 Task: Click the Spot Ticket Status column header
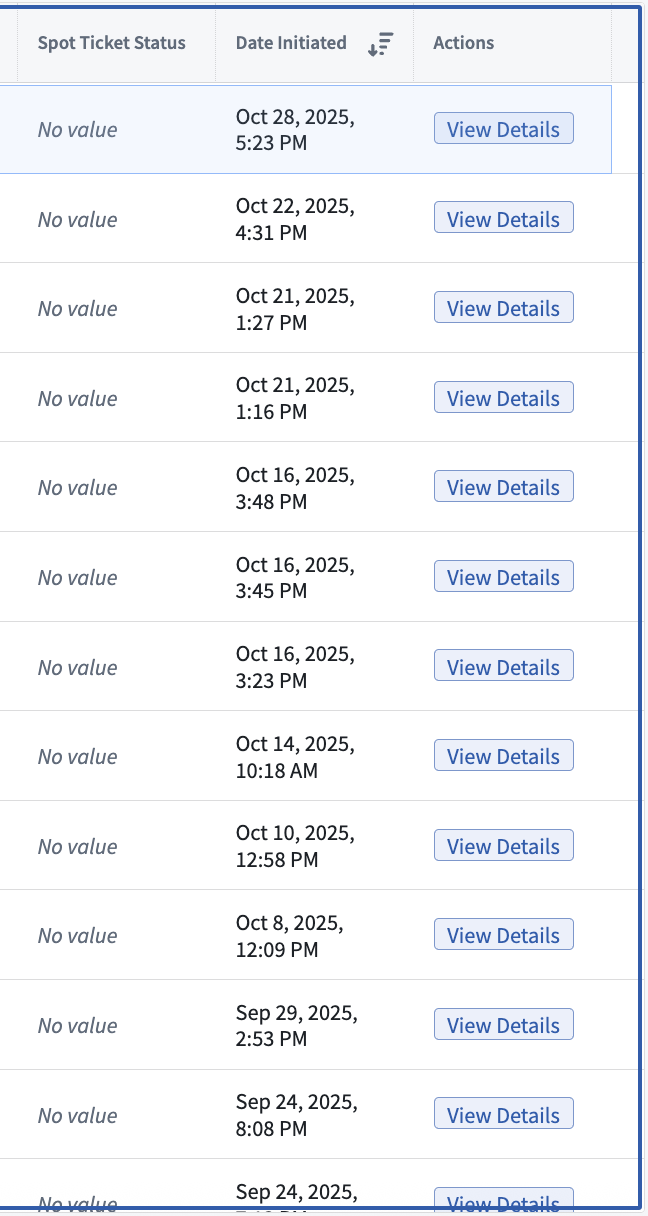(x=111, y=43)
